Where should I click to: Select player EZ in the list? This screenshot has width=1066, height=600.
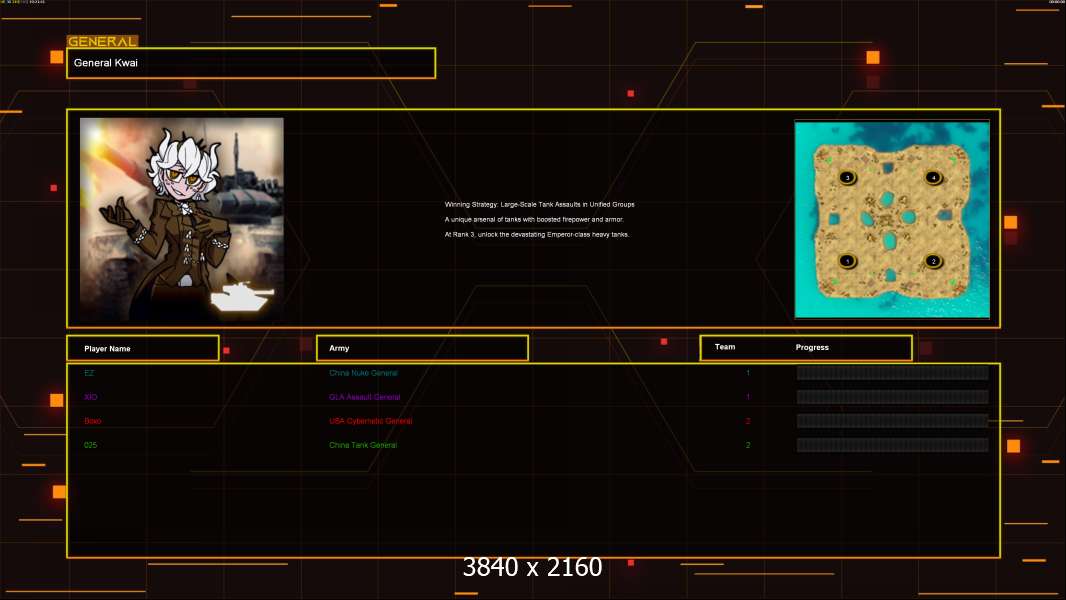pos(89,373)
